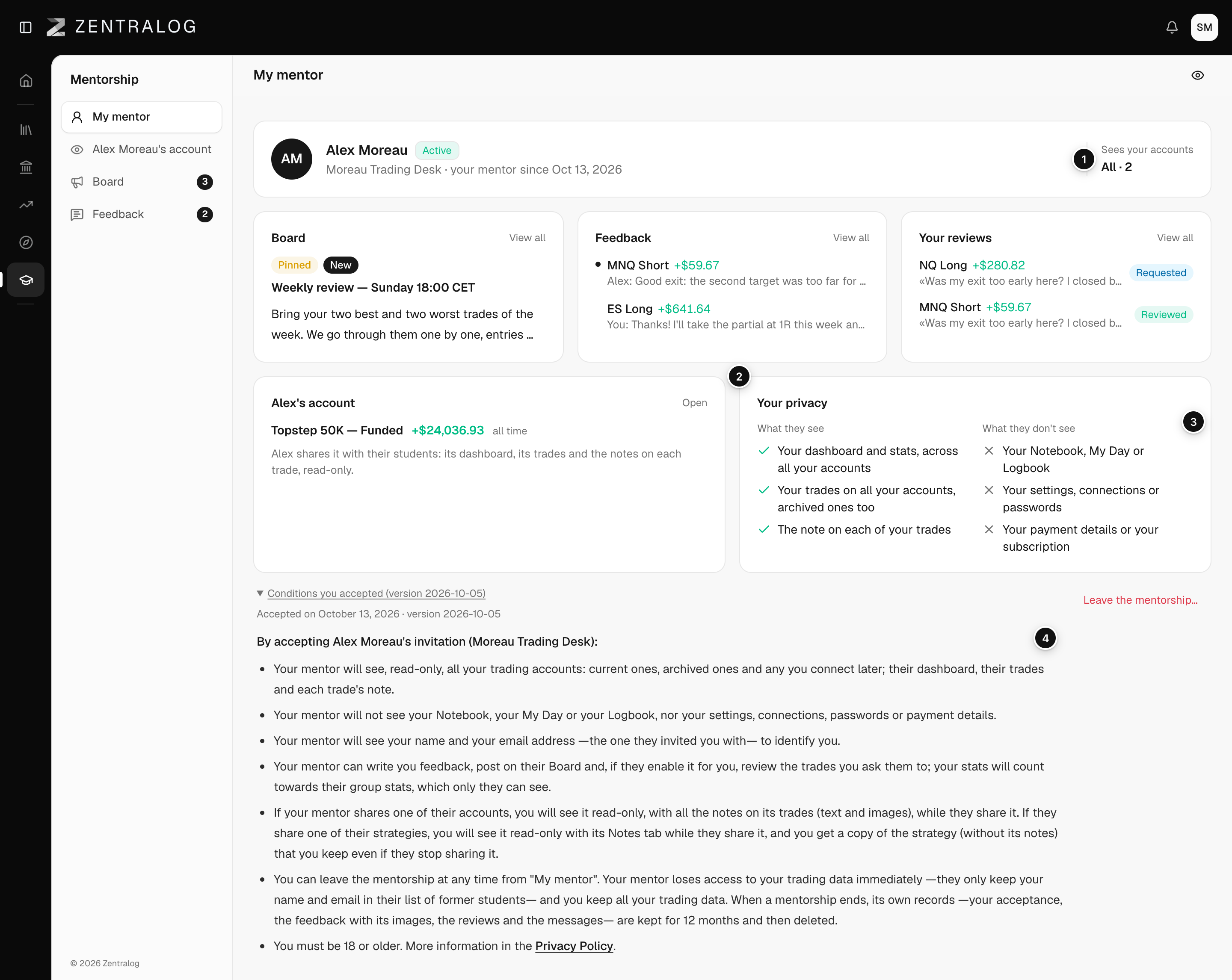This screenshot has width=1232, height=980.
Task: Click the Feedback unread badge 2
Action: [204, 214]
